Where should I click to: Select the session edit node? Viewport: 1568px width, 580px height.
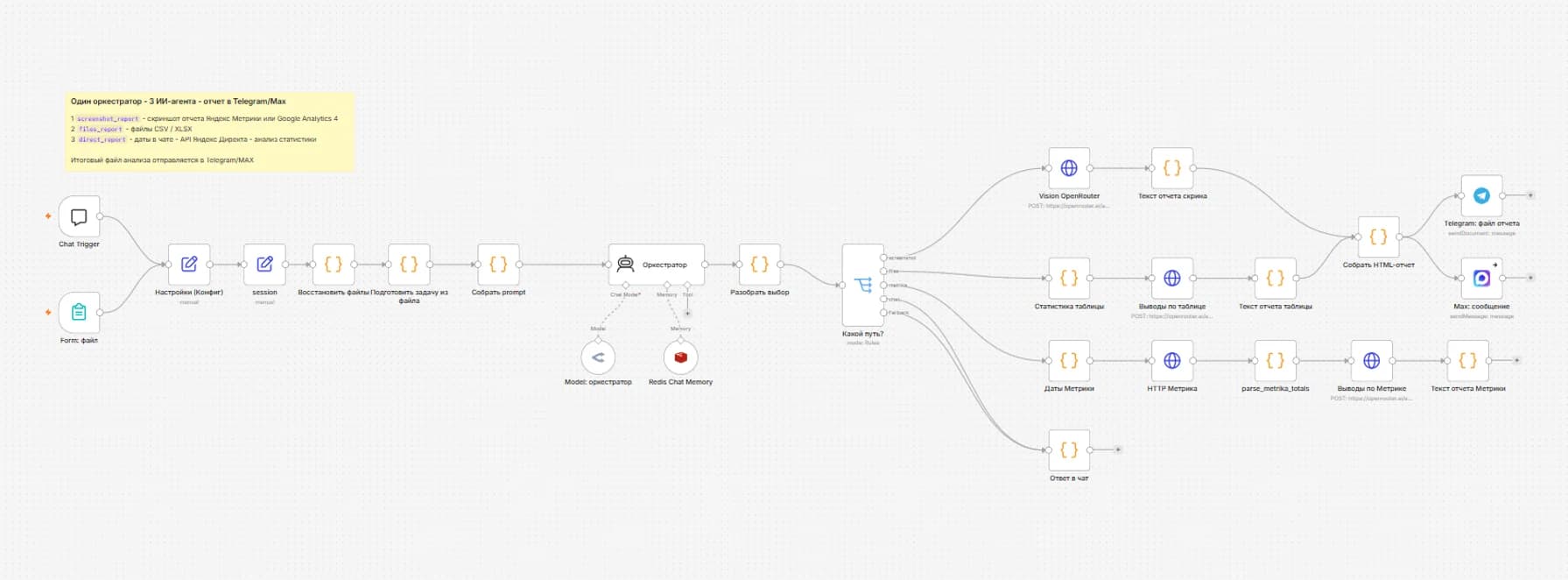264,265
